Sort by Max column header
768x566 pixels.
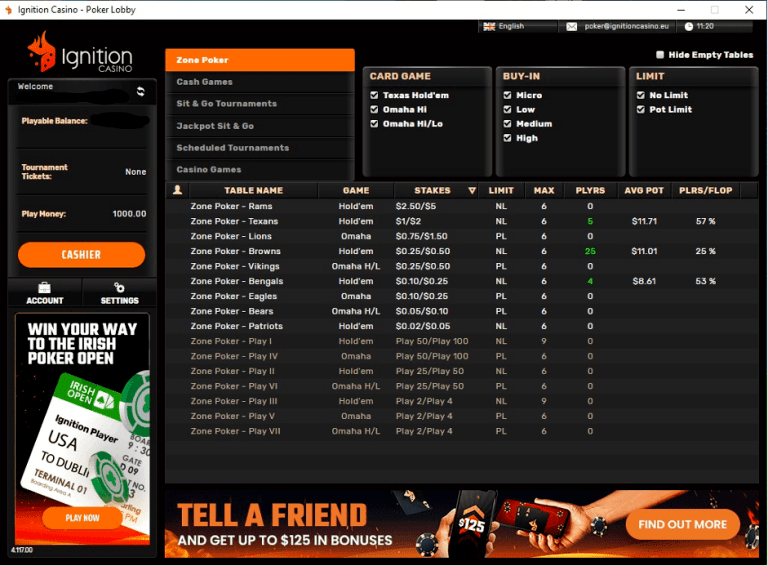click(x=544, y=190)
